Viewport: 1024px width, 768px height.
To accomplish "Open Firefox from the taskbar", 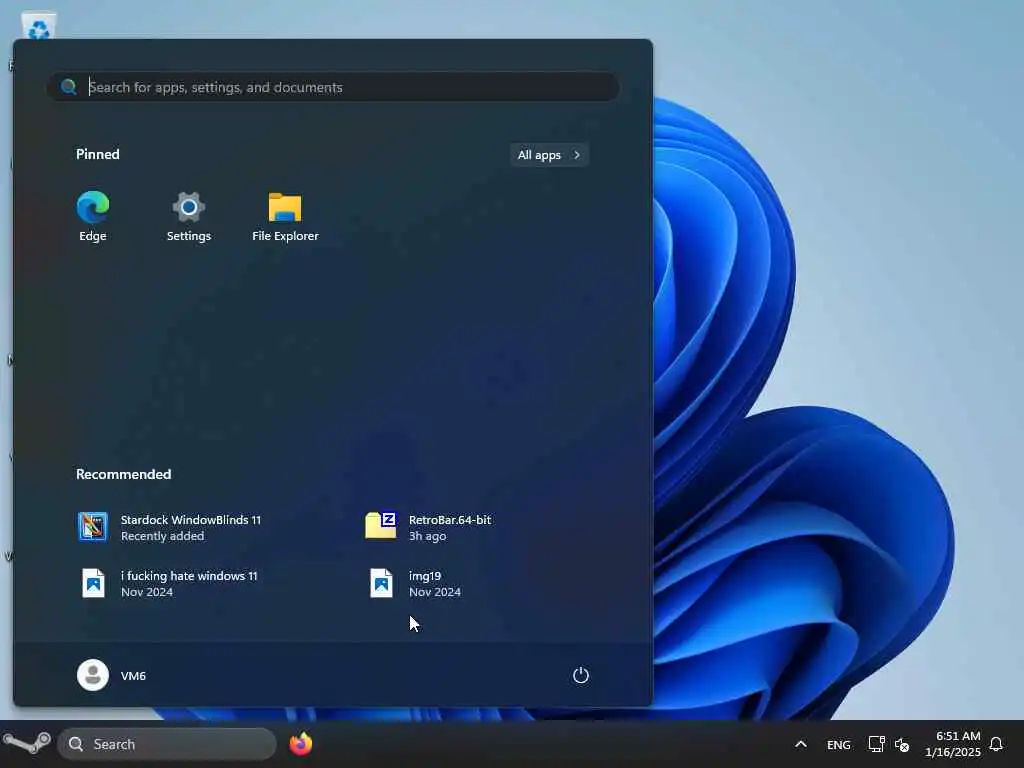I will coord(301,744).
